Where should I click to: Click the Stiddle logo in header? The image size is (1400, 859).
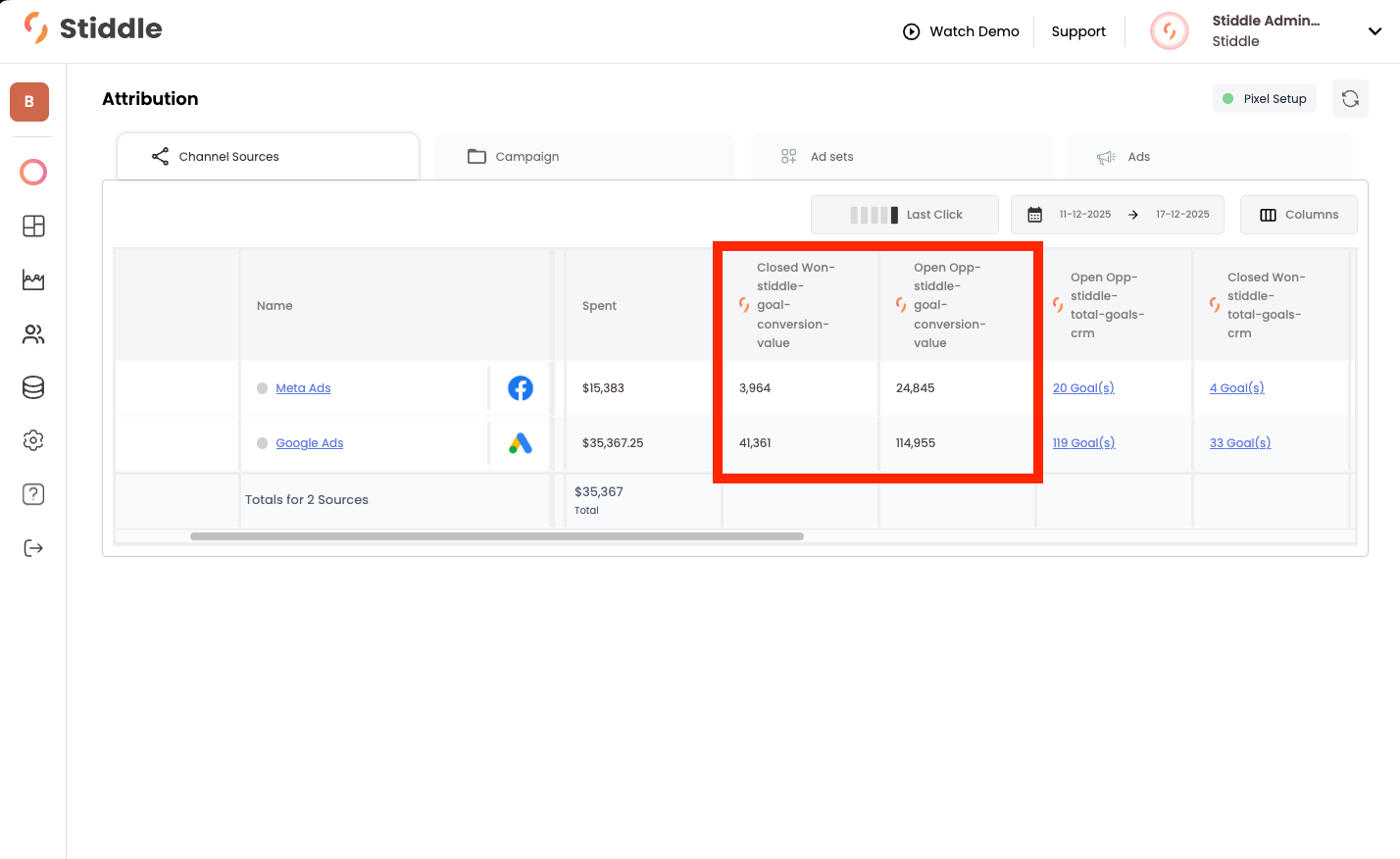(x=93, y=28)
